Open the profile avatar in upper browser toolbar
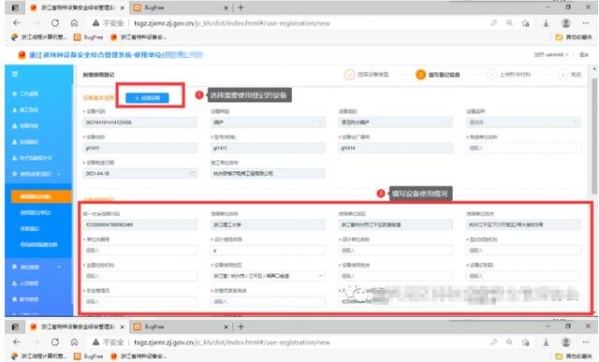599x362 pixels. coord(566,23)
